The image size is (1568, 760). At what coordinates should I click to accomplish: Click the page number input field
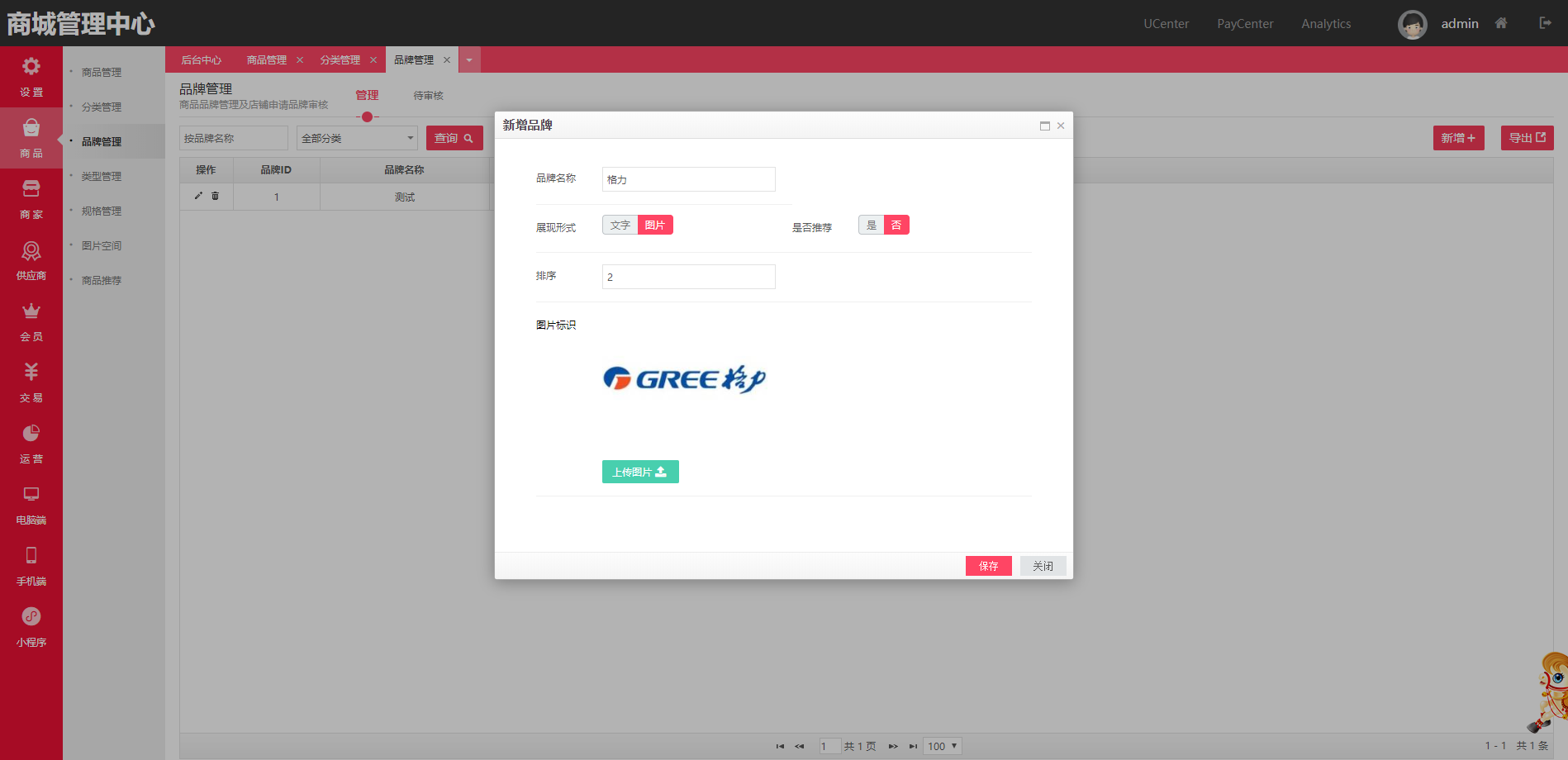[829, 746]
